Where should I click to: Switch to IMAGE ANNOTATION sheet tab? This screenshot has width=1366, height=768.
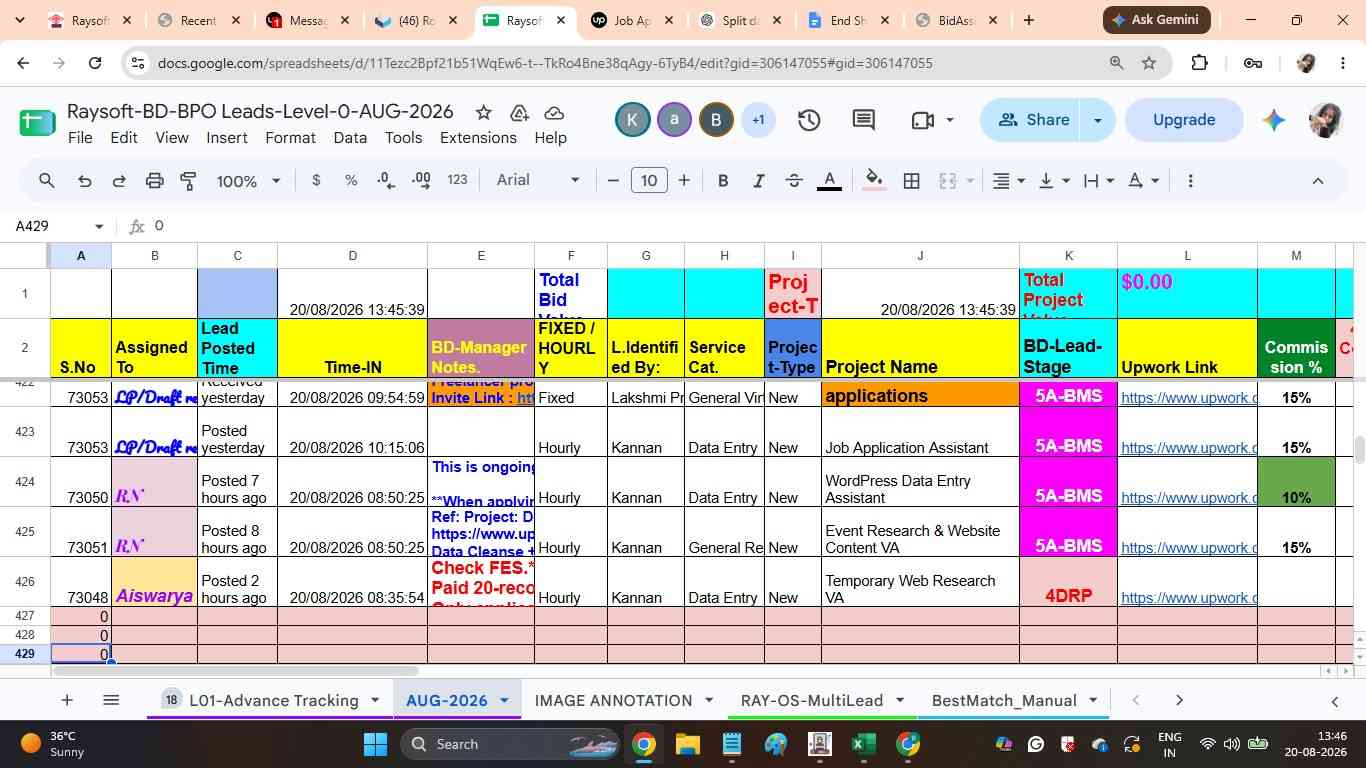613,700
